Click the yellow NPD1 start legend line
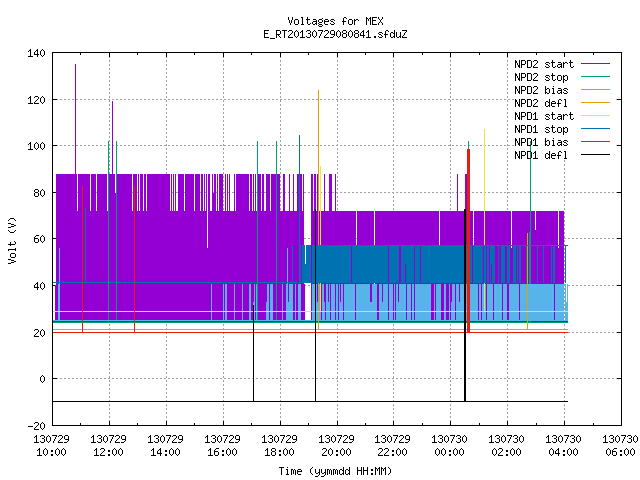Screen dimensions: 640x480 [595, 116]
